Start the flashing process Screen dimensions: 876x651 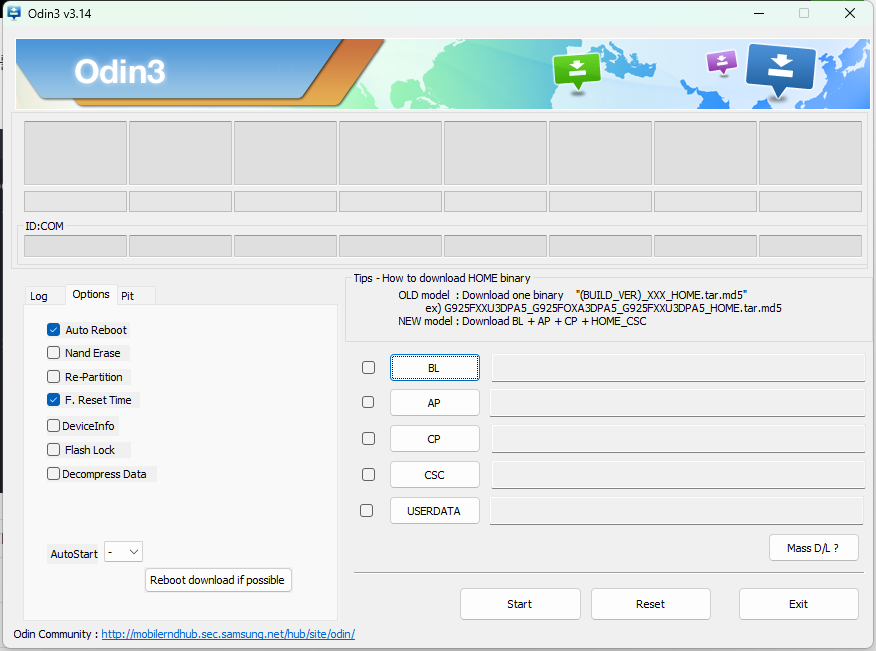[520, 604]
